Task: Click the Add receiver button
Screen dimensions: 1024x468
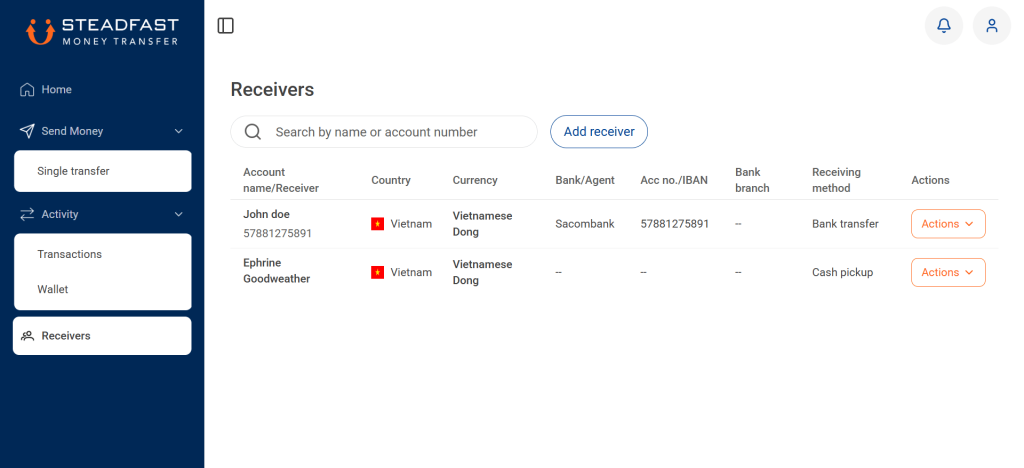Action: click(599, 132)
